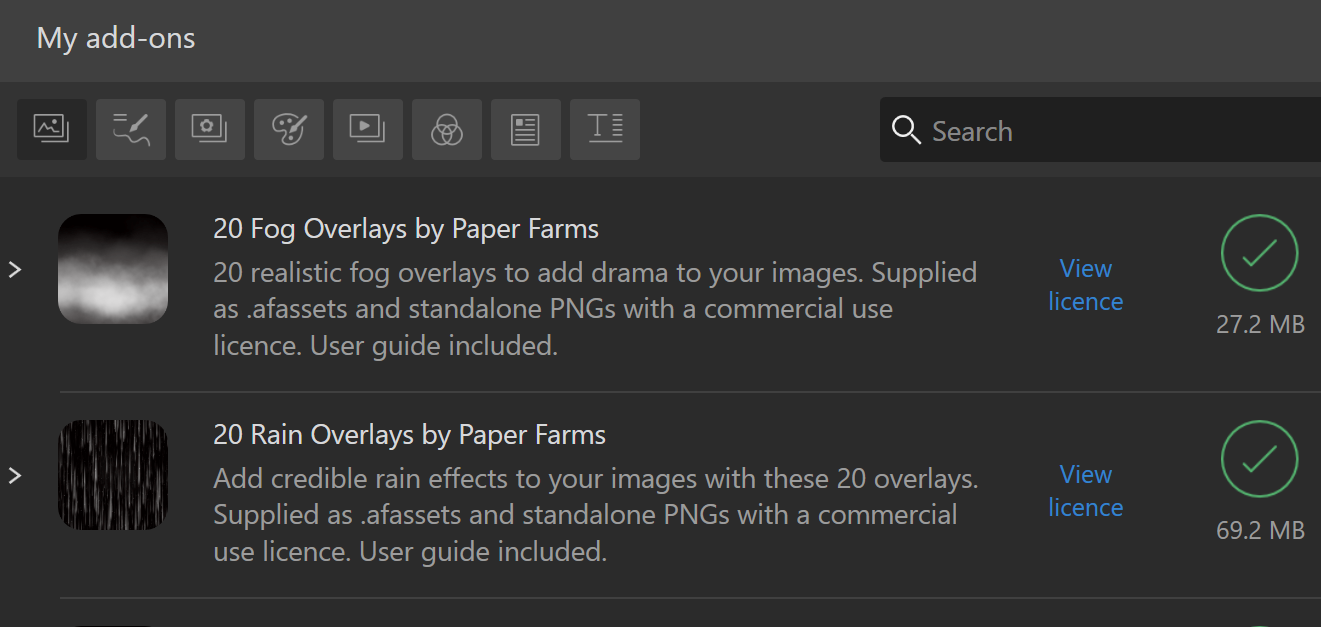Select the '20 Rain Overlays by Paper Farms' title

point(410,435)
